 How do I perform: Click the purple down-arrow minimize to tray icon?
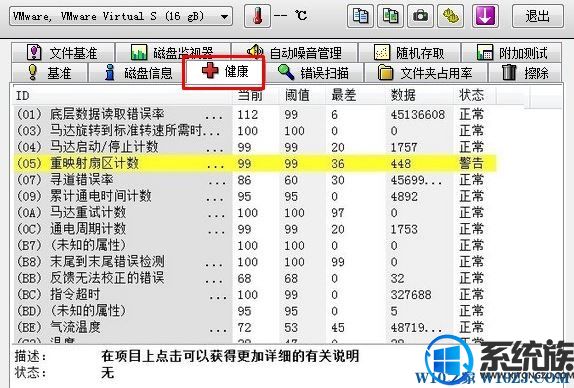[x=485, y=16]
